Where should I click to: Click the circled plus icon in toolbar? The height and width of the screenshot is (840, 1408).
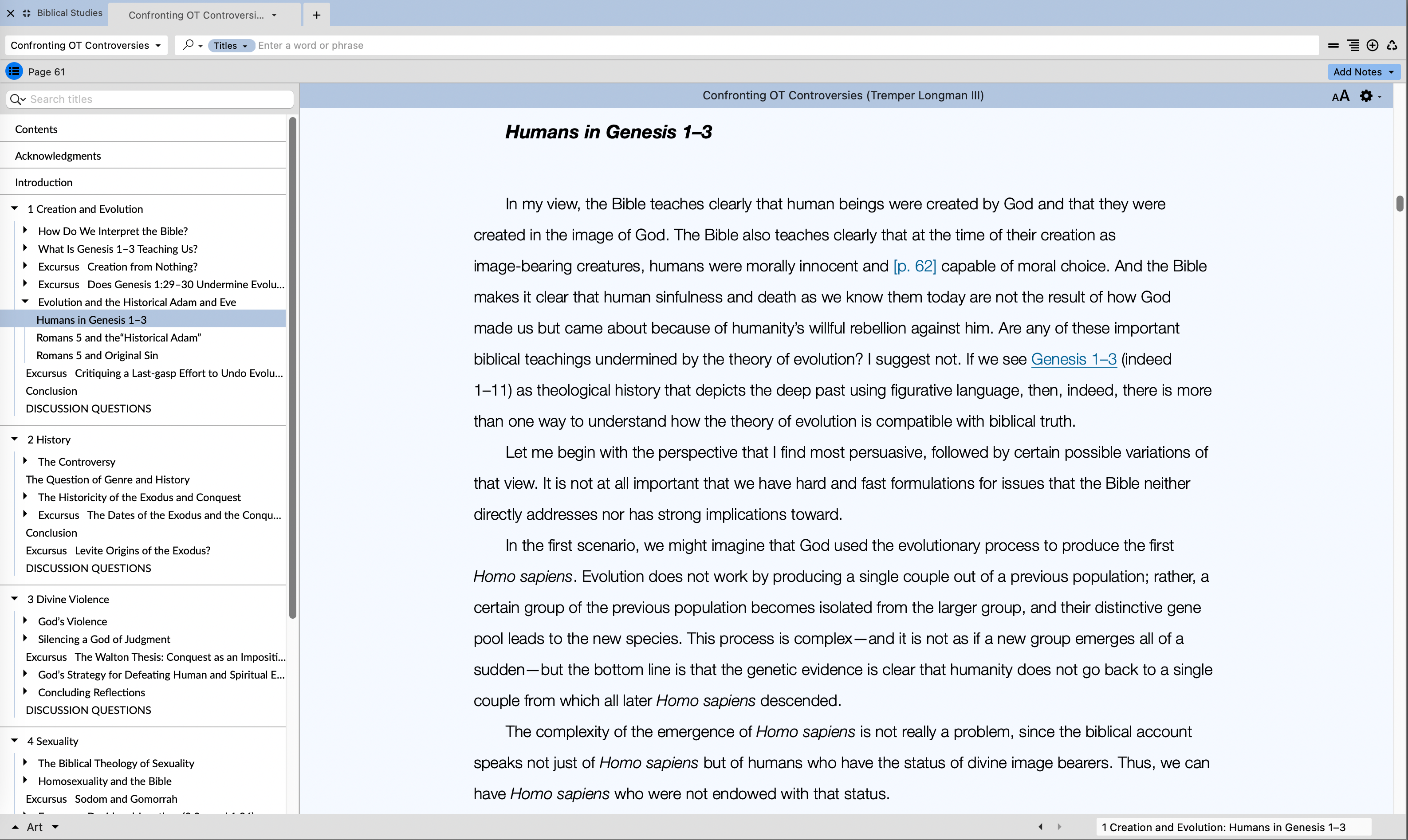(x=1373, y=45)
